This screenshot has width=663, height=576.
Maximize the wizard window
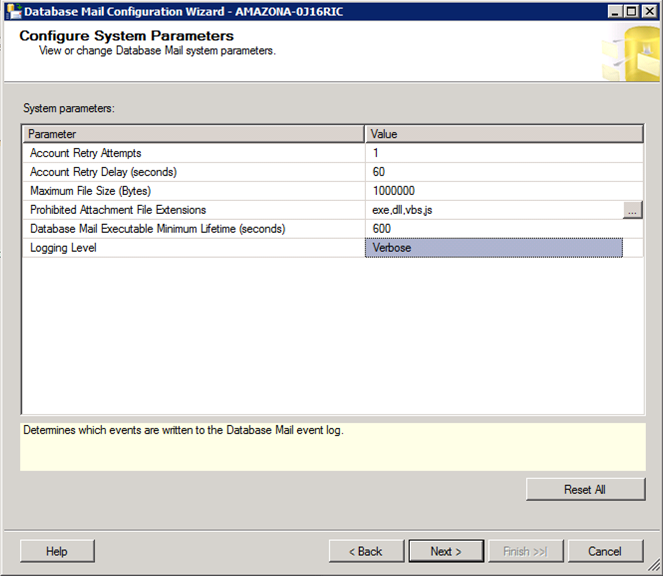[x=632, y=11]
